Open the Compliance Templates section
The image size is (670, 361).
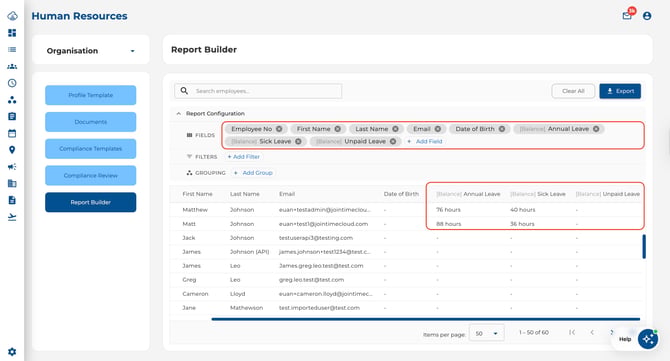(91, 149)
